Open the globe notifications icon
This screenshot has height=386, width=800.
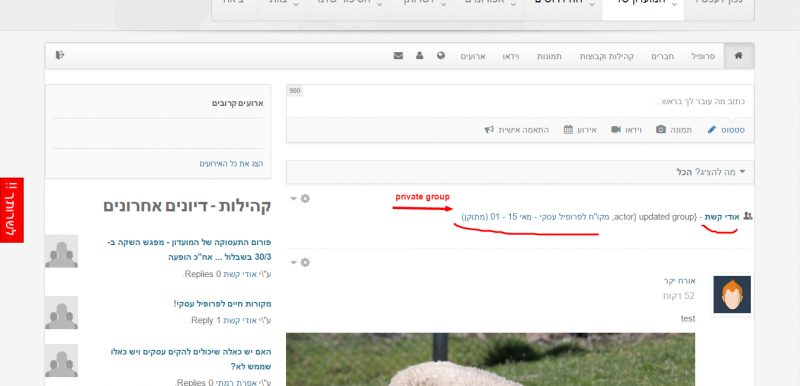(x=441, y=56)
